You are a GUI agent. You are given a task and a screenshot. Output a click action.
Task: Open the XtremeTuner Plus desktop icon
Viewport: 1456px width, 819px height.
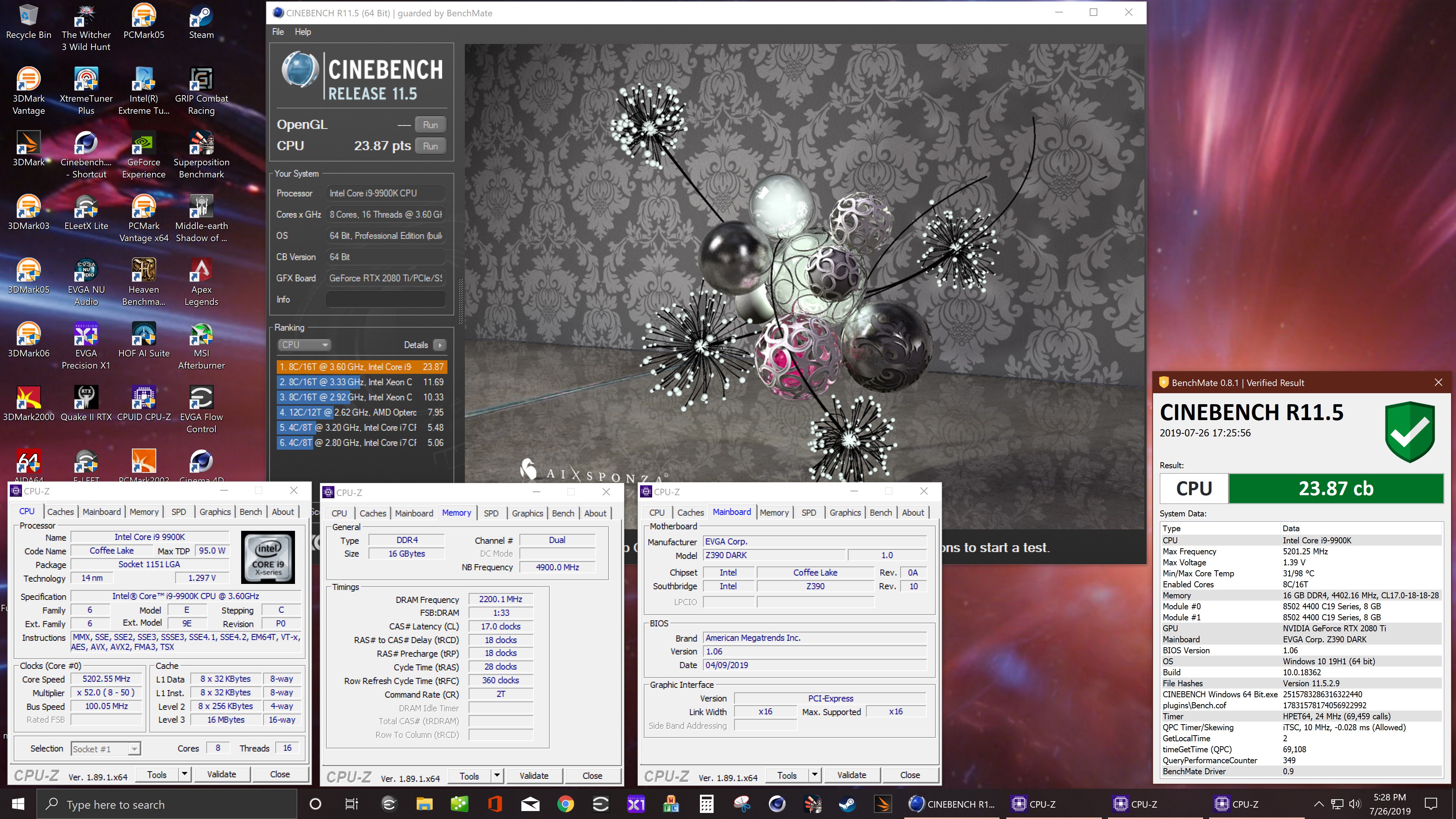coord(86,91)
